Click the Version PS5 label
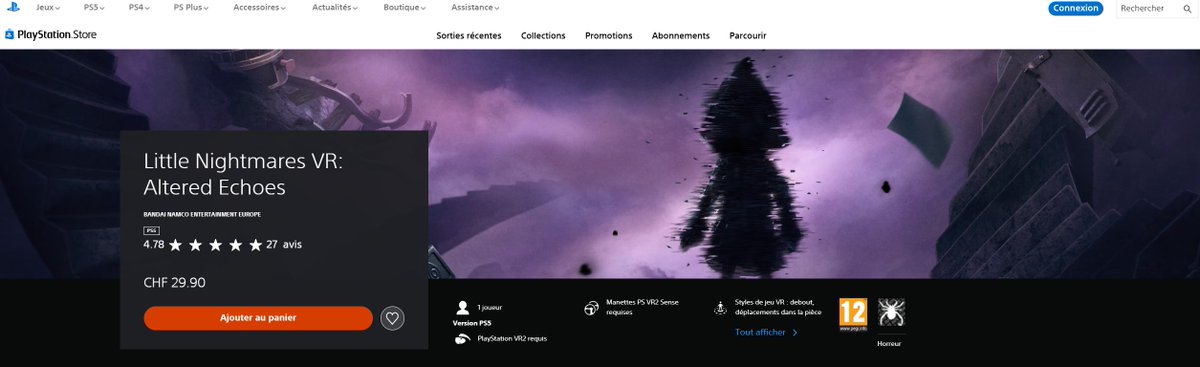 pos(472,323)
